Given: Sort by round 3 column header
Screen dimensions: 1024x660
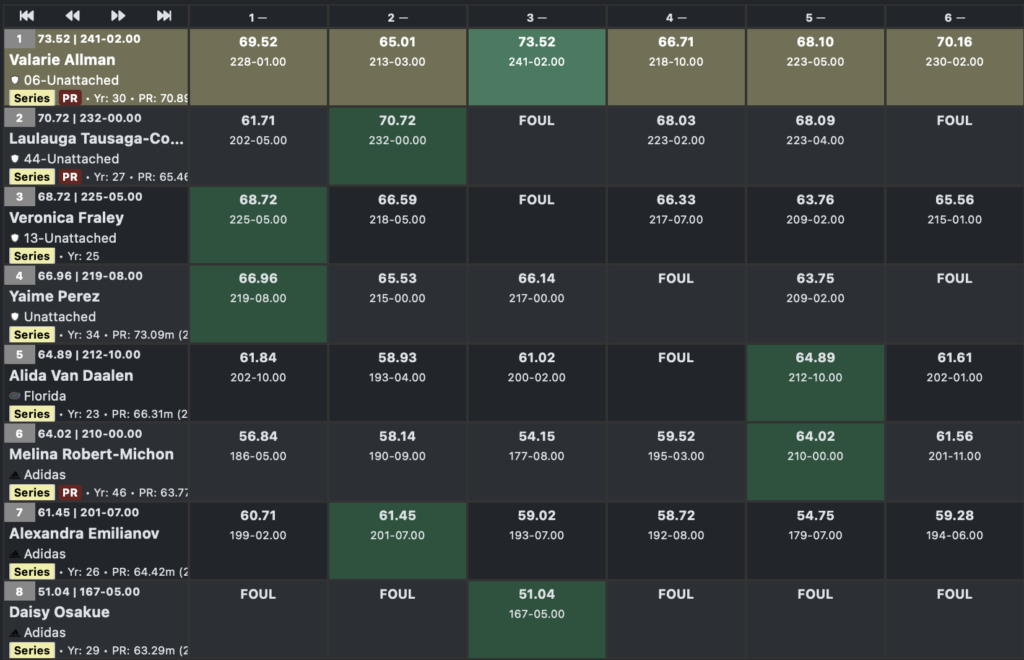Looking at the screenshot, I should (x=536, y=17).
